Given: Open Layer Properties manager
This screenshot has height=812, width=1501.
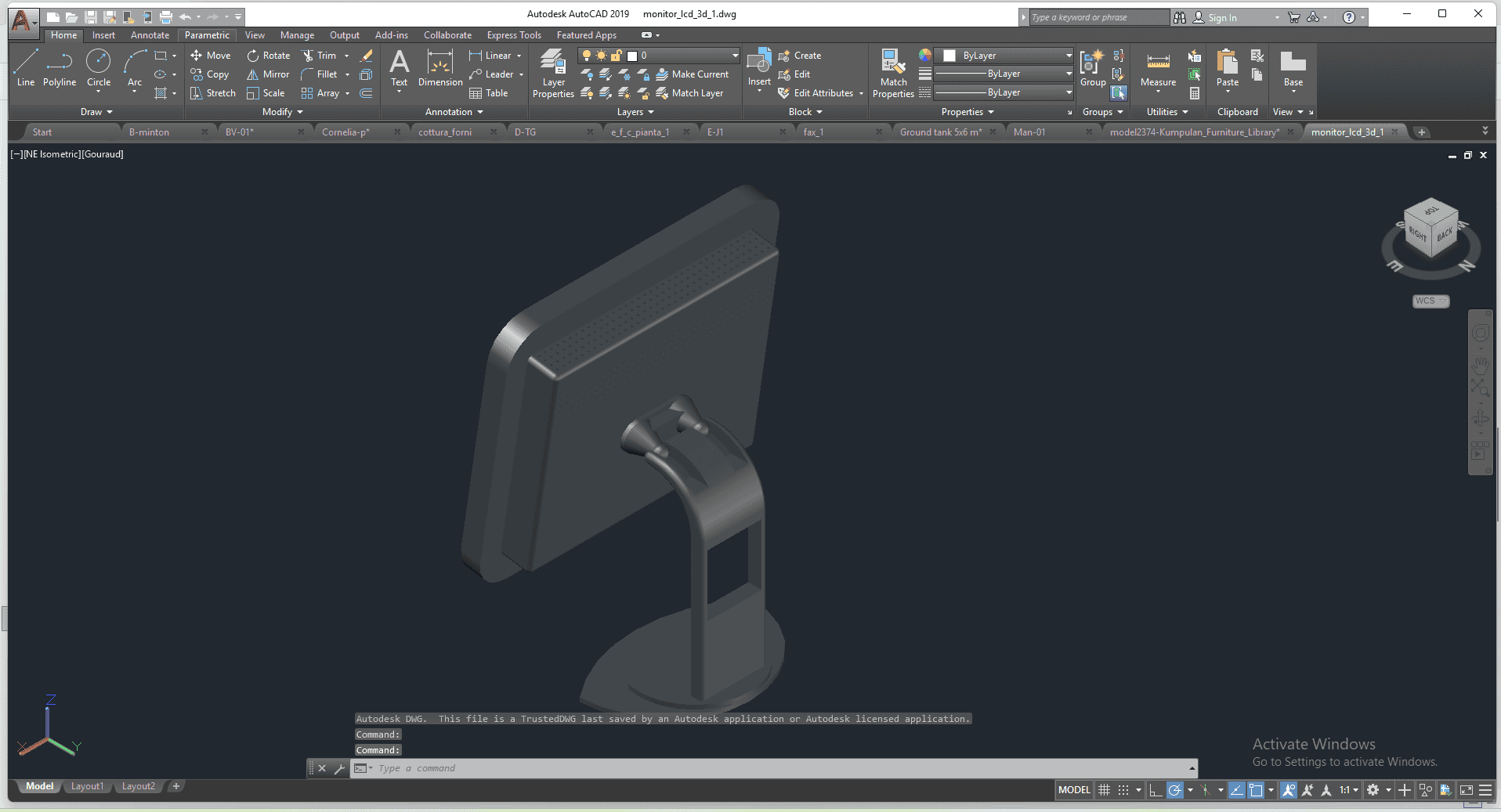Looking at the screenshot, I should coord(553,74).
